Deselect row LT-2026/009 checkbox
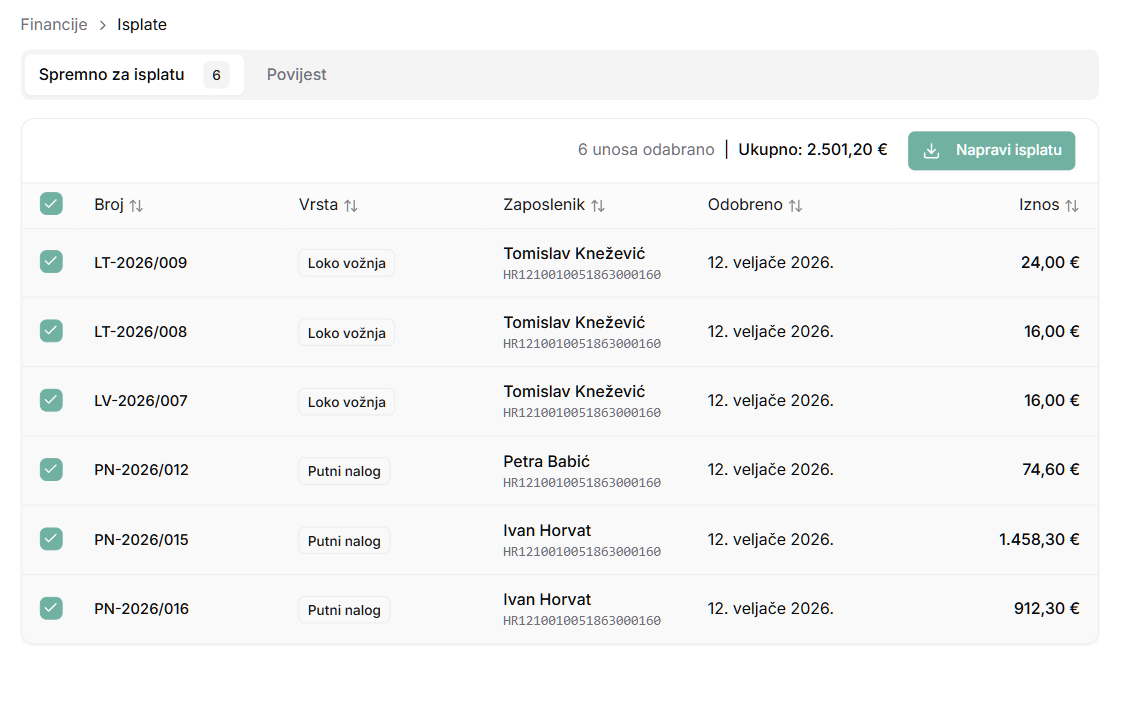 51,262
